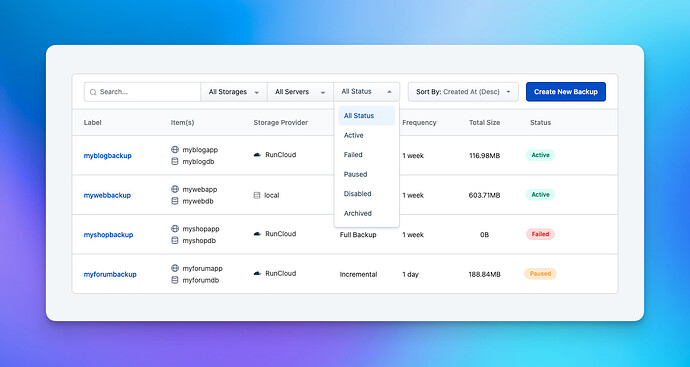Viewport: 690px width, 367px height.
Task: Click RunCloud cloud icon in myforumbackup row
Action: tap(257, 273)
